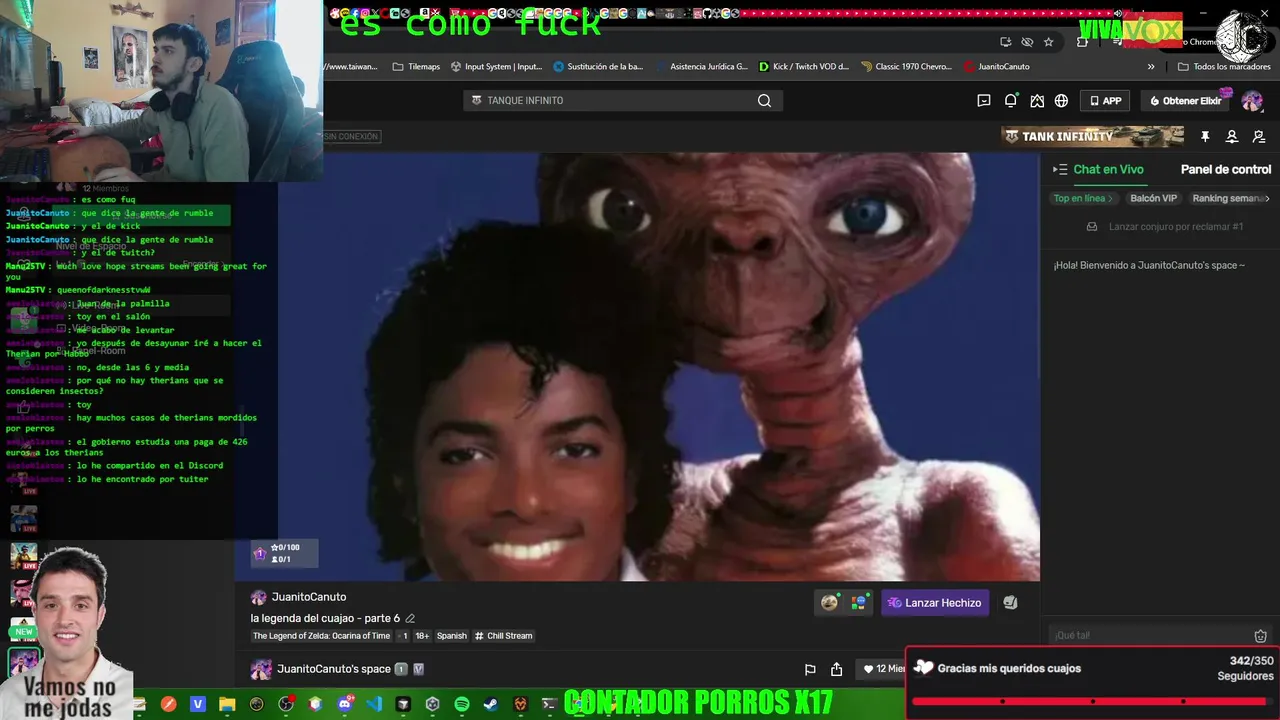1280x720 pixels.
Task: Open the chat settings icon by input
Action: [1260, 636]
